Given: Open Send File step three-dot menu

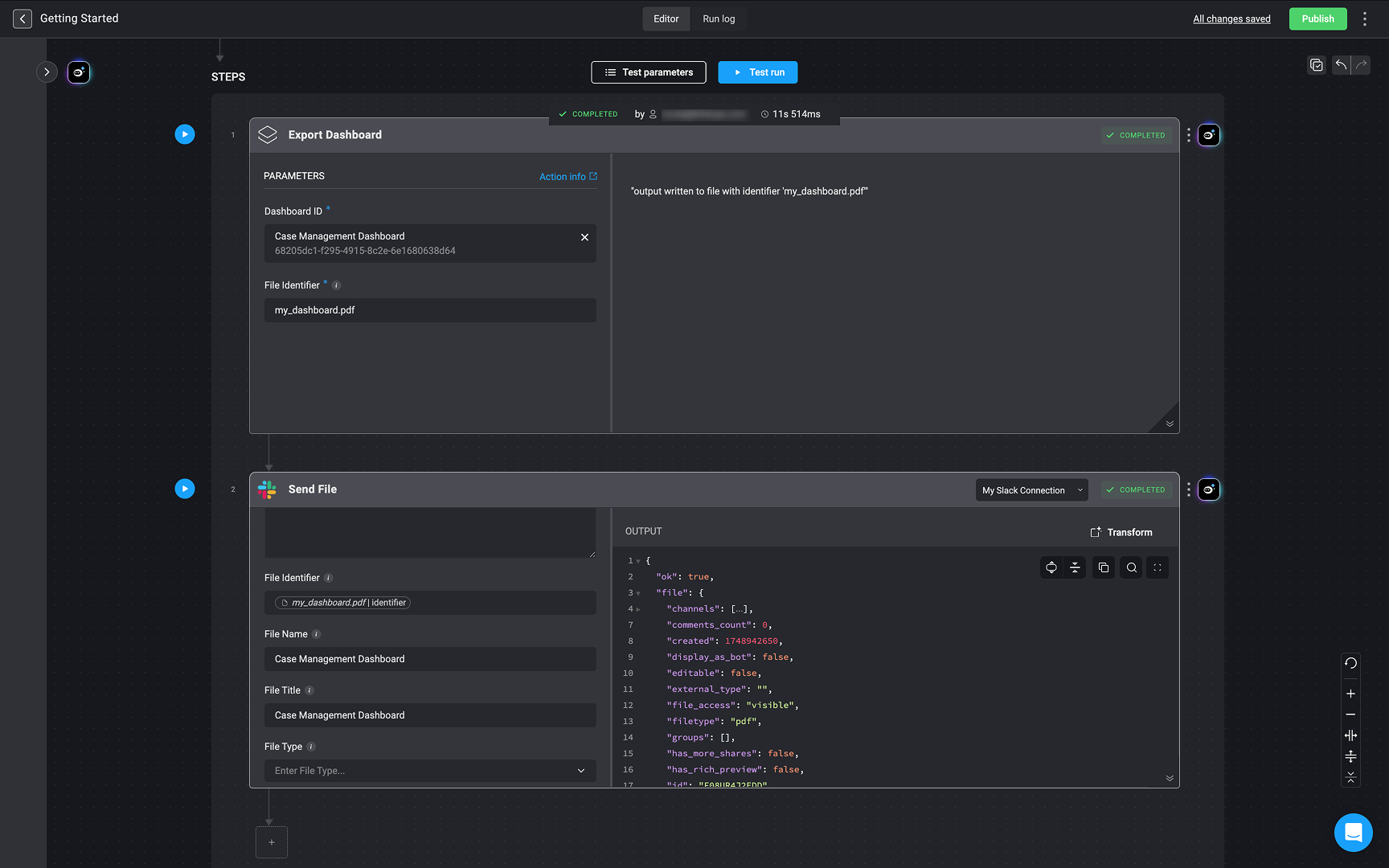Looking at the screenshot, I should 1188,489.
